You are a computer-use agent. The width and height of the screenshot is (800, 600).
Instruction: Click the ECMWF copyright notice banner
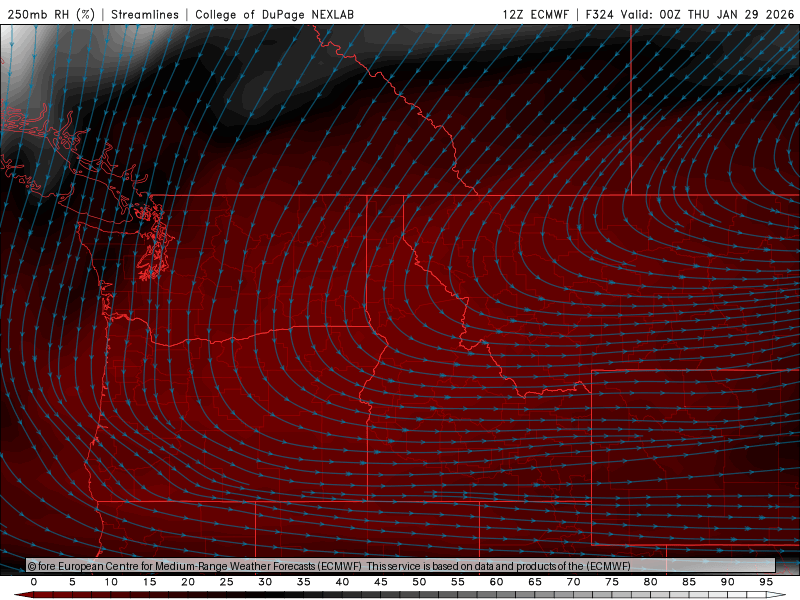coord(401,566)
